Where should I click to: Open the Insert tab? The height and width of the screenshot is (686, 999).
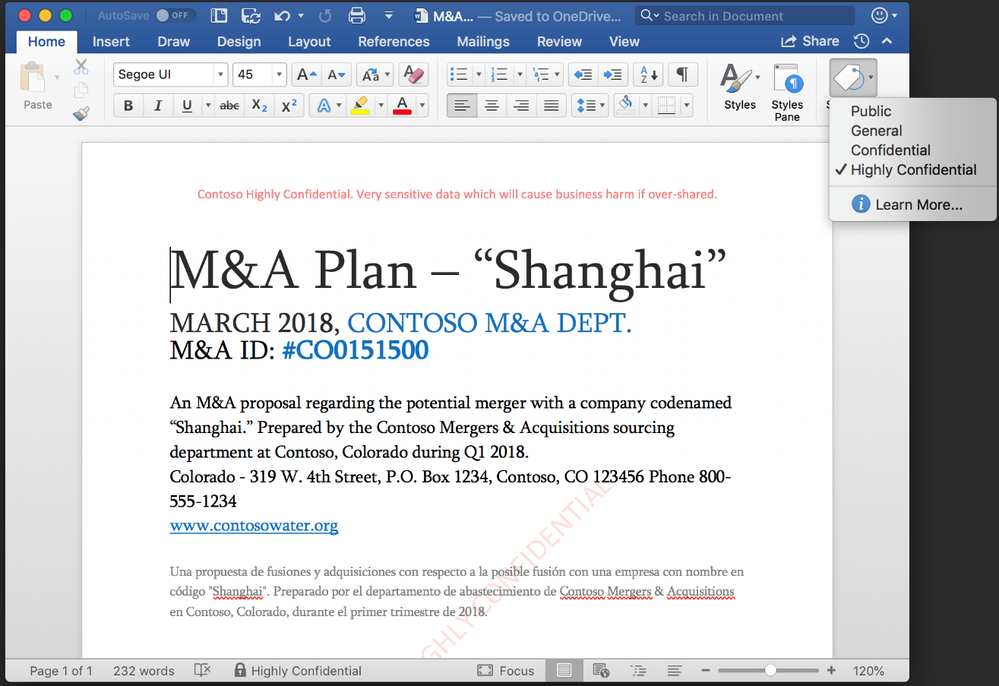point(111,41)
